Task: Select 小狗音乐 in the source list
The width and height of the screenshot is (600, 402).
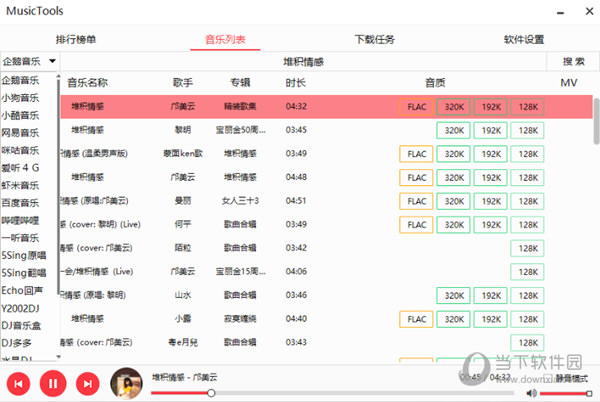Action: point(20,98)
